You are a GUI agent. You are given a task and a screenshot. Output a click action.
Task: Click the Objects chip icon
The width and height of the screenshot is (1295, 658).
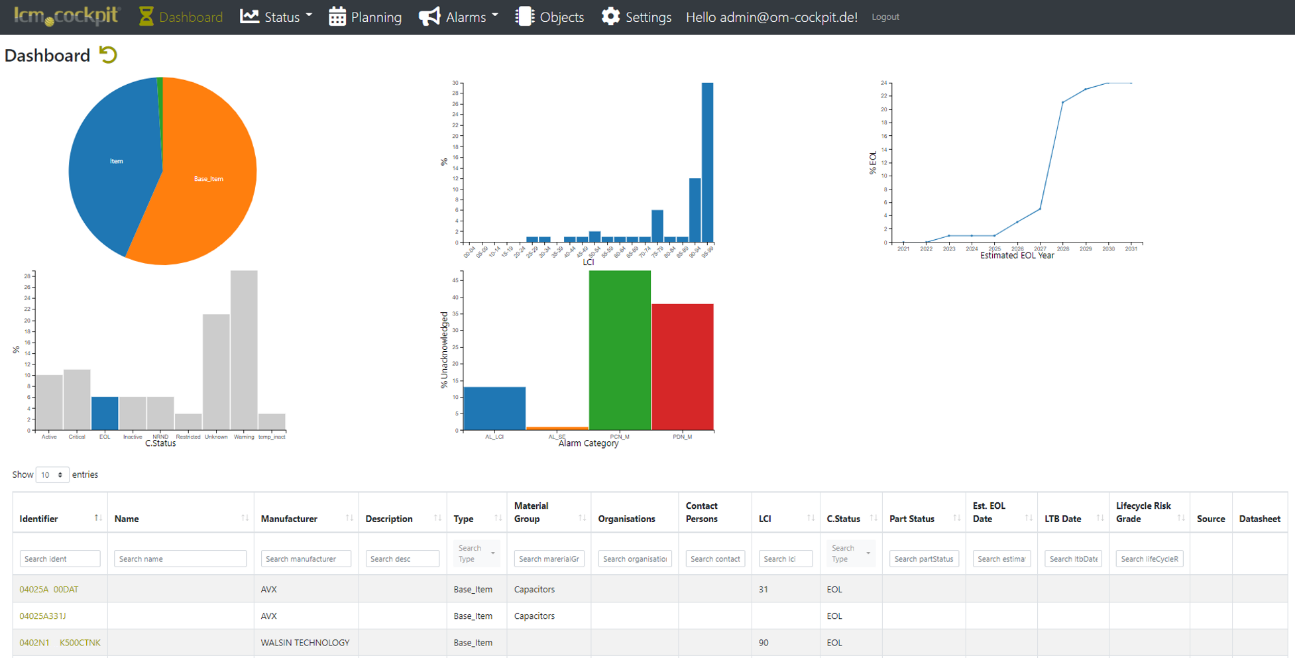(524, 17)
